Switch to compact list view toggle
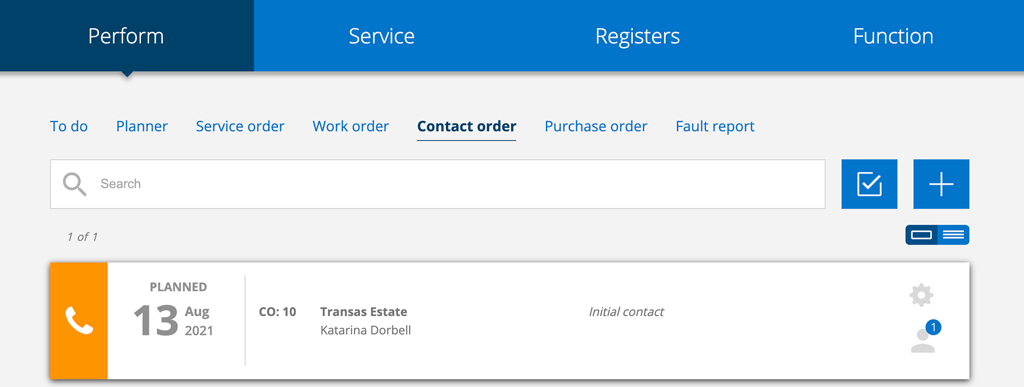This screenshot has width=1024, height=387. pos(953,235)
